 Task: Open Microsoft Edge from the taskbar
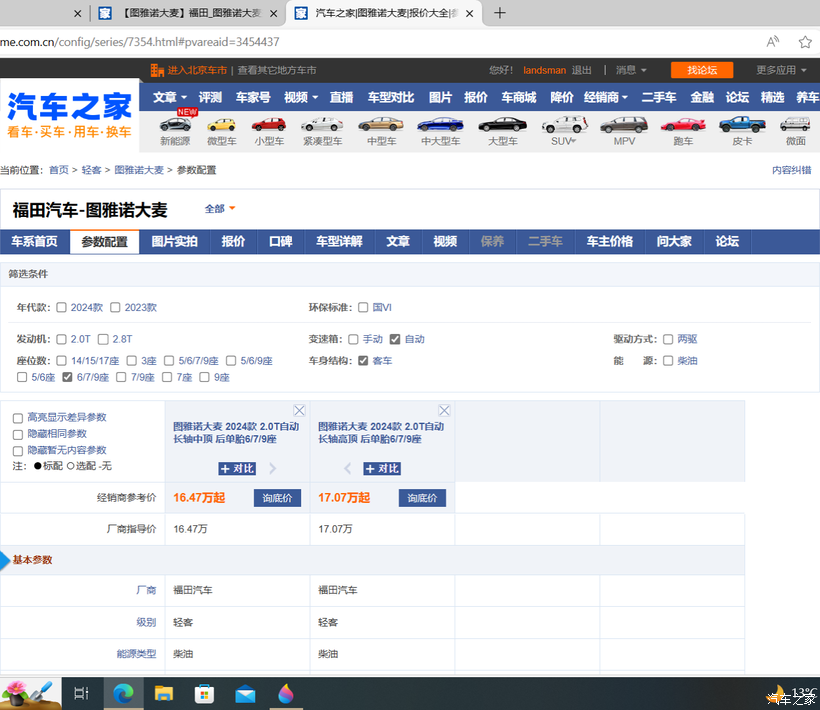coord(123,692)
